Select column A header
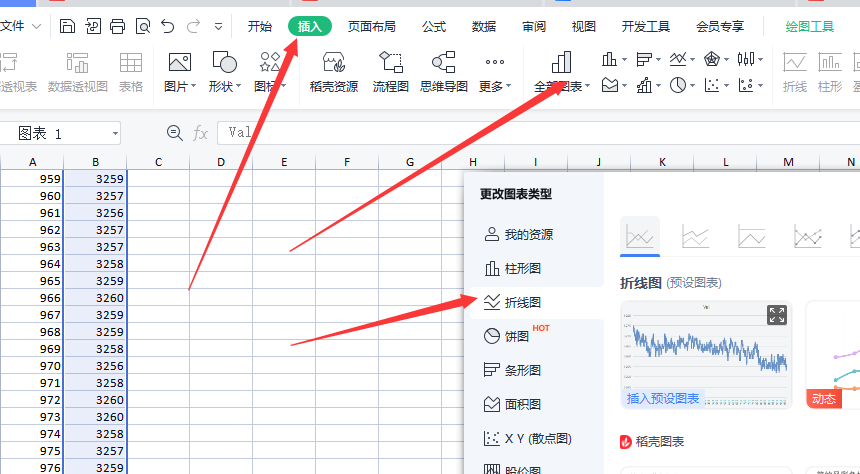Screen dimensions: 860x474 coord(32,162)
